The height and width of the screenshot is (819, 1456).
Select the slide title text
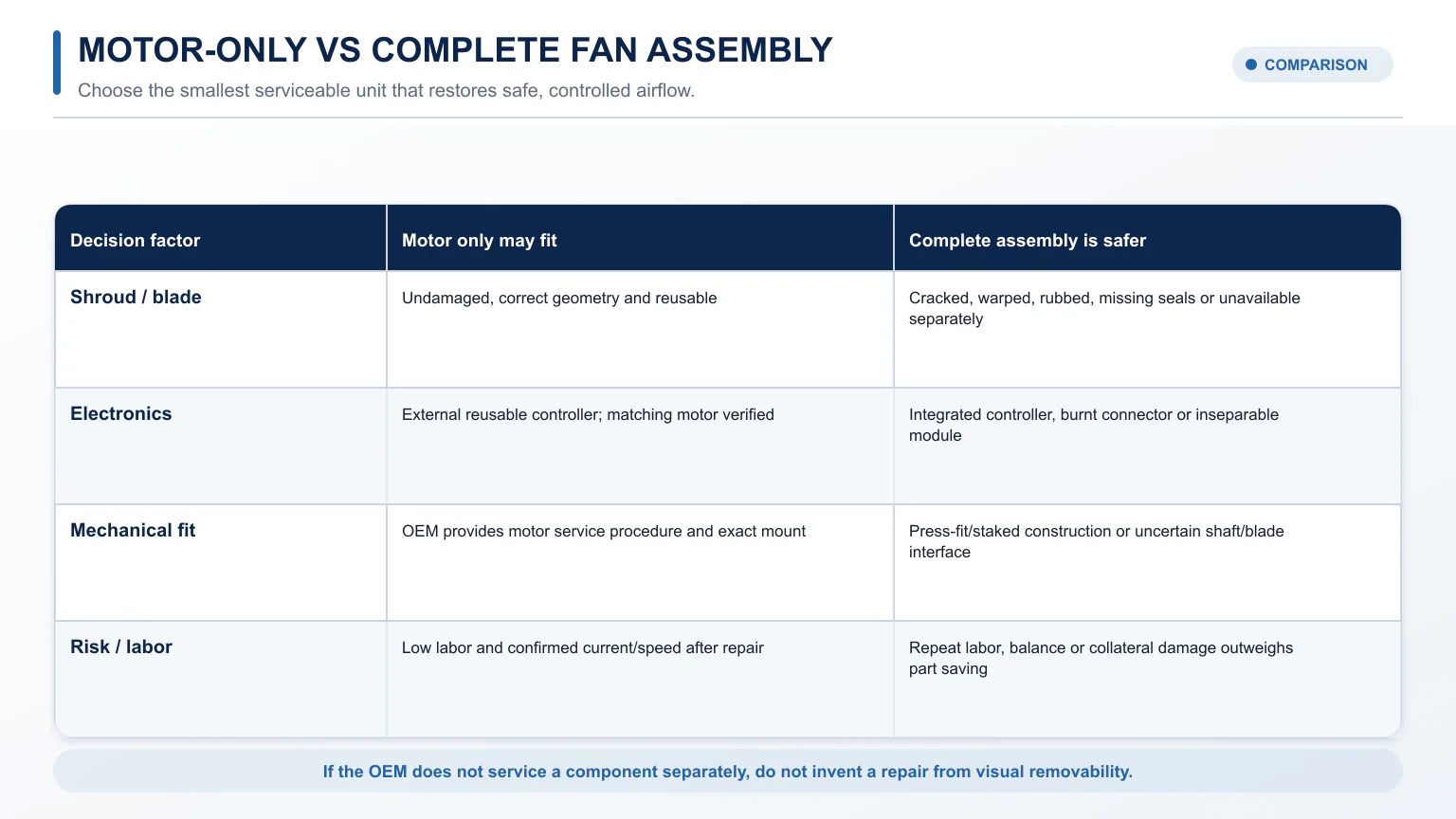(x=455, y=50)
